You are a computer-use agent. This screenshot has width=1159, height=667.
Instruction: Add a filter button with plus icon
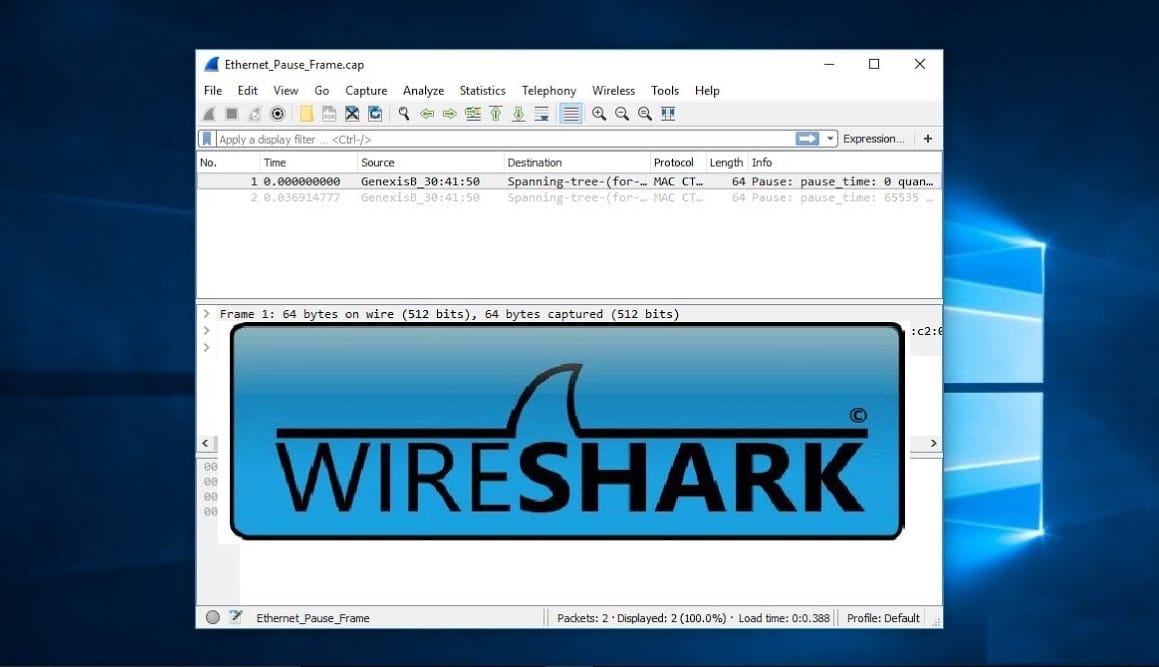[928, 138]
